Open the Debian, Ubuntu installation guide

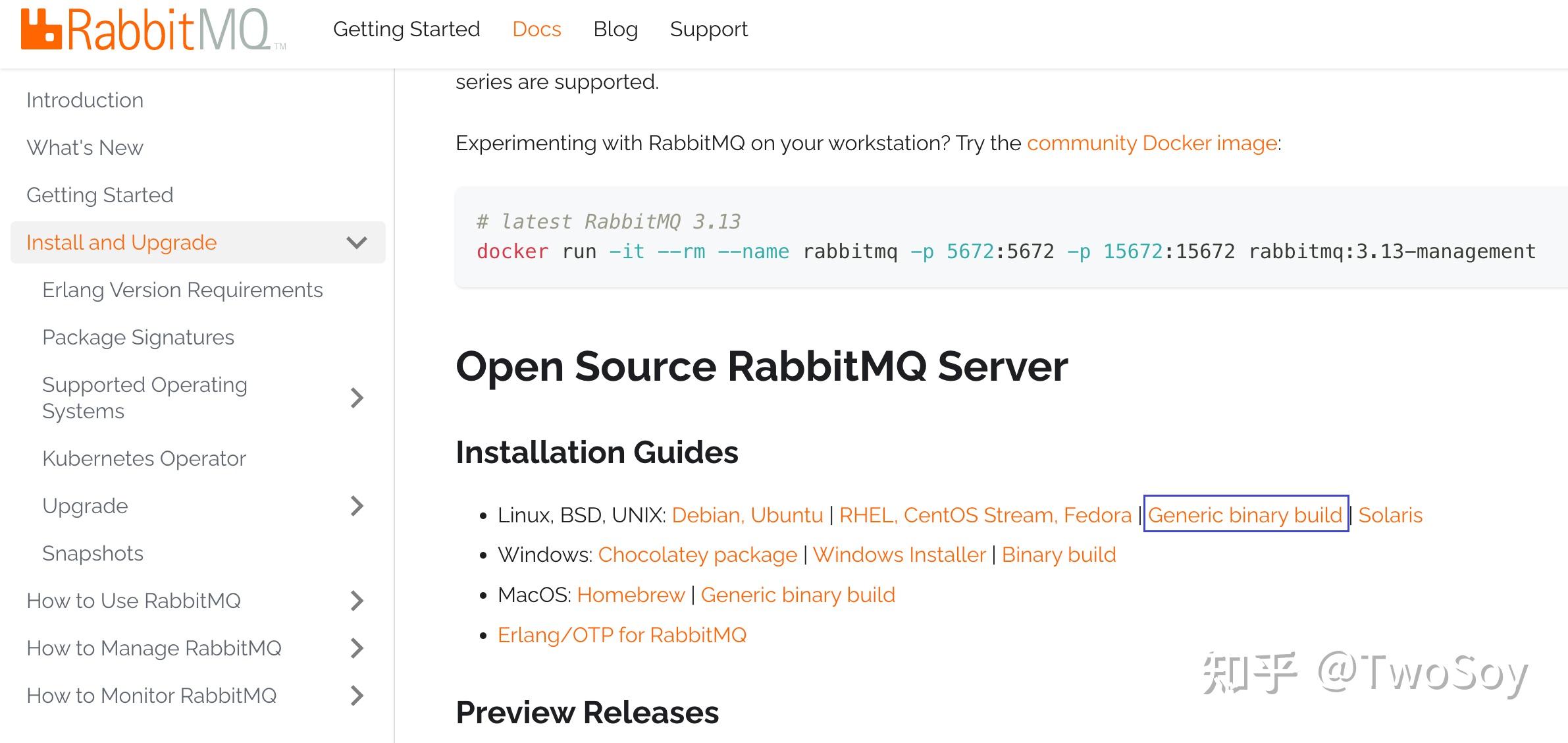pyautogui.click(x=747, y=515)
